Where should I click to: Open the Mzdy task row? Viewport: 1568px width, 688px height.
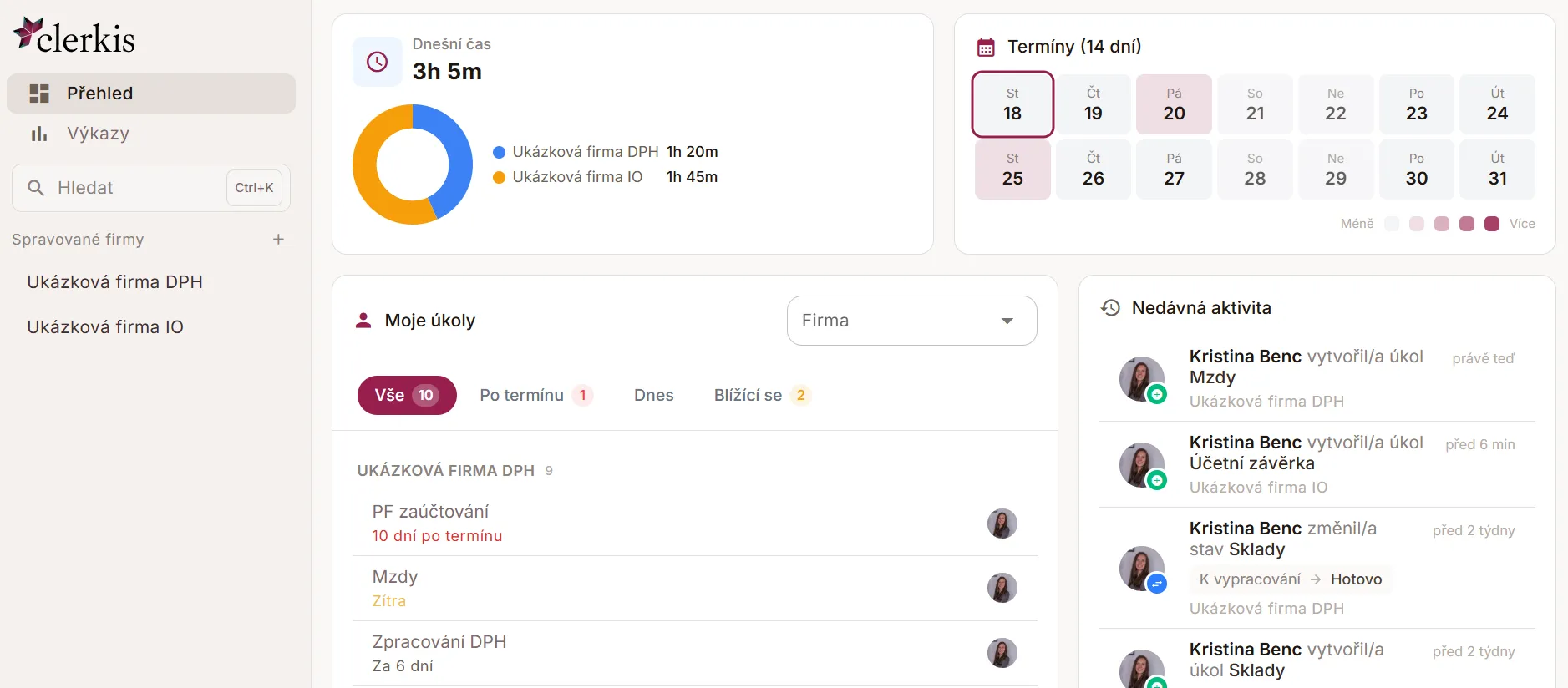pos(694,589)
